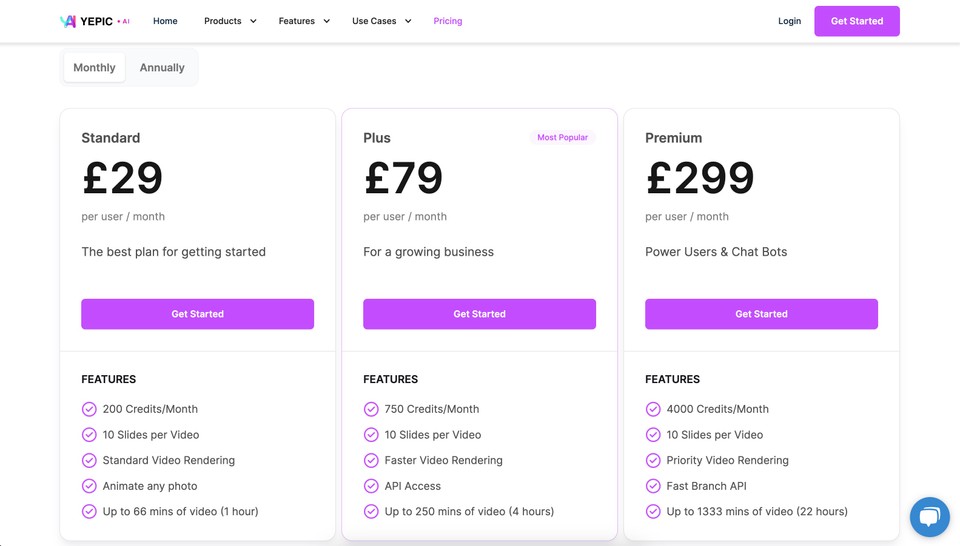Choose Get Started for Plus plan
This screenshot has height=546, width=960.
[479, 314]
